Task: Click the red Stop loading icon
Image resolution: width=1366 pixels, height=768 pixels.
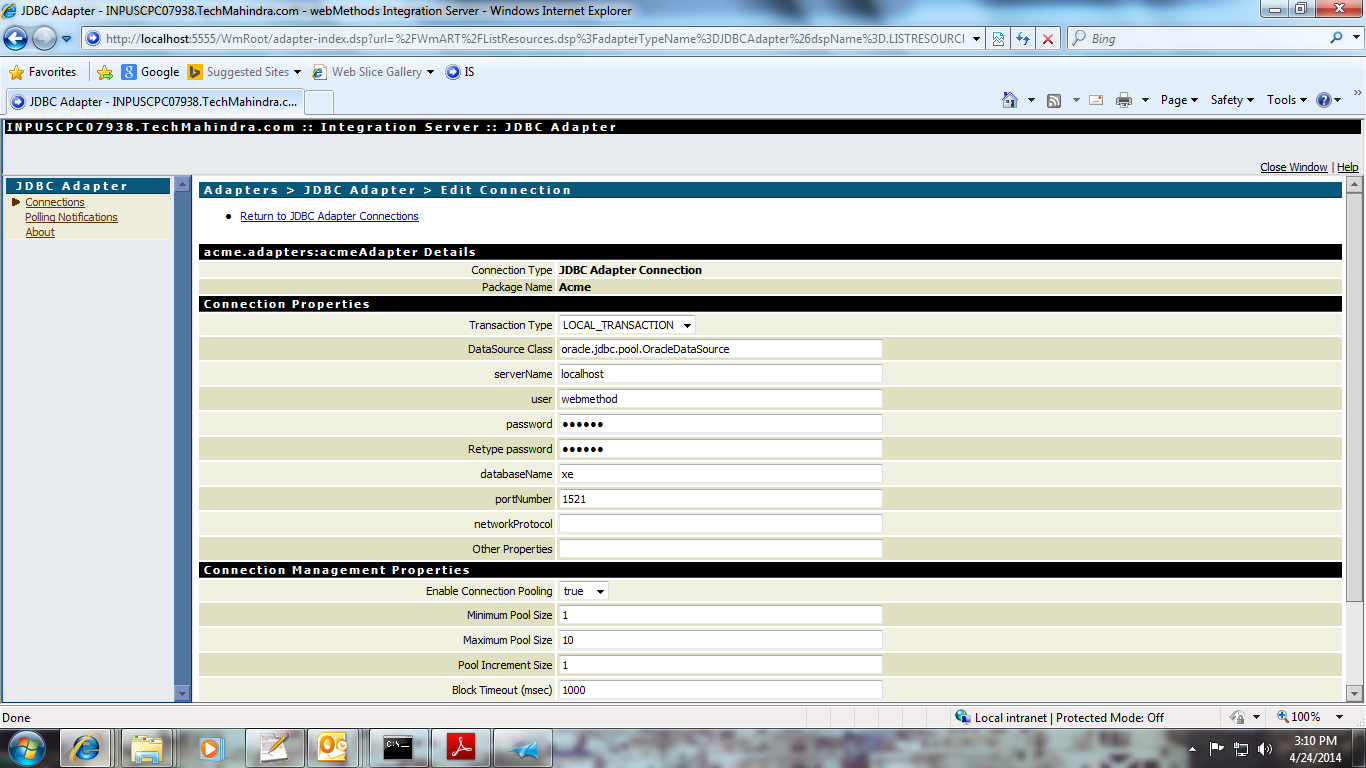Action: 1048,38
